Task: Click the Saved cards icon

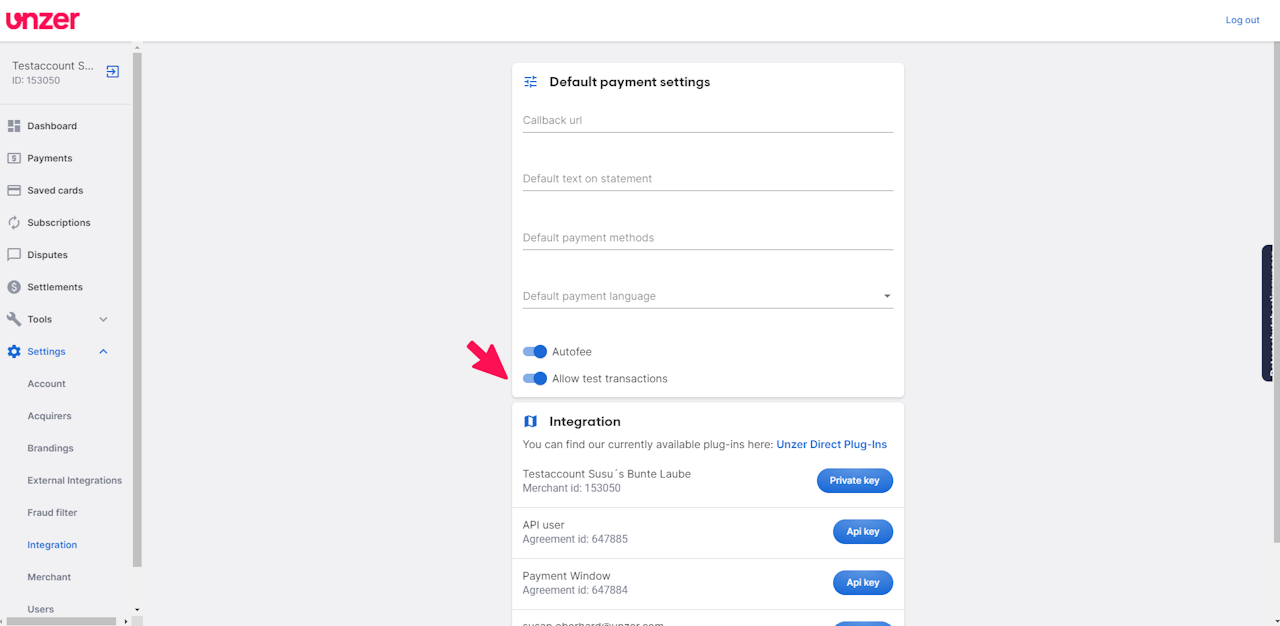Action: [x=14, y=190]
